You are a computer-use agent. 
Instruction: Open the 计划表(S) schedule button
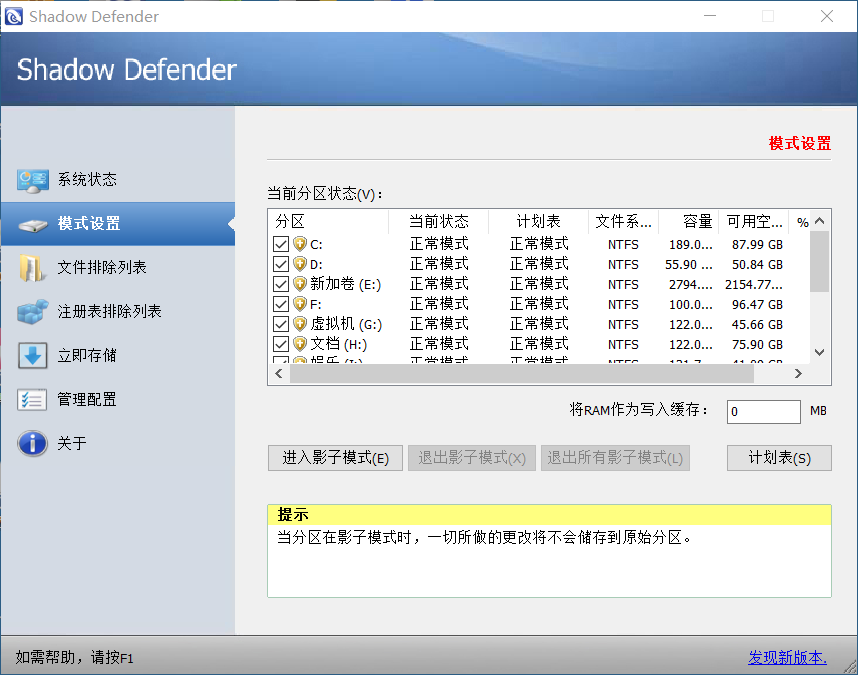779,458
